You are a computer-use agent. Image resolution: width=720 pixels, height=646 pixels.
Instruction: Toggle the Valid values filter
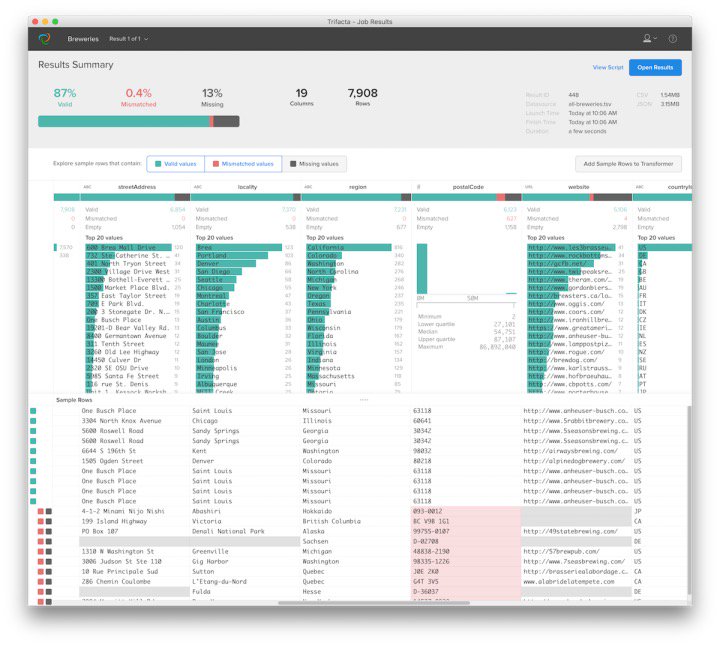pos(176,164)
